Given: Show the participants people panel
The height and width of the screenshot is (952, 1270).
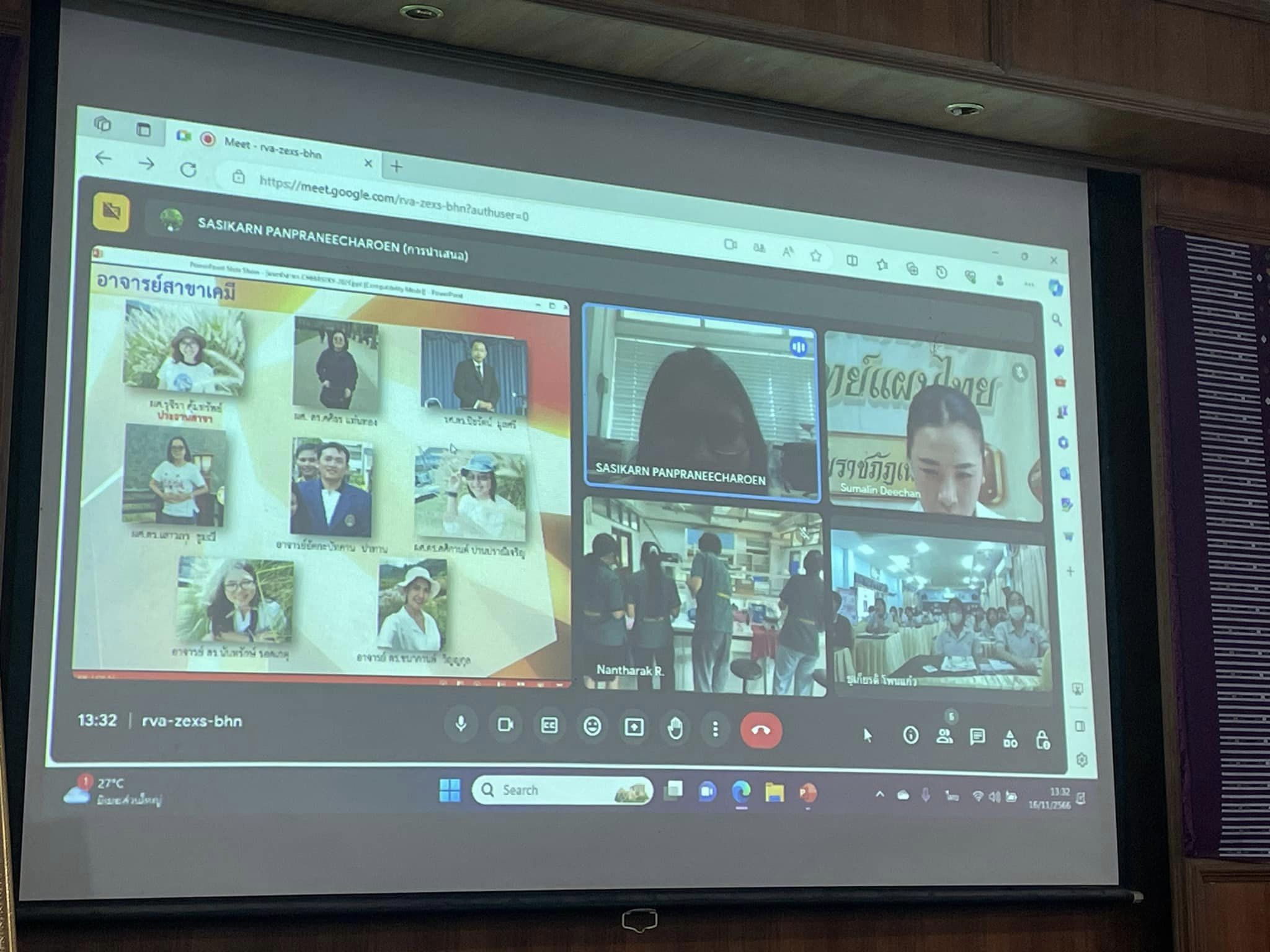Looking at the screenshot, I should (944, 737).
